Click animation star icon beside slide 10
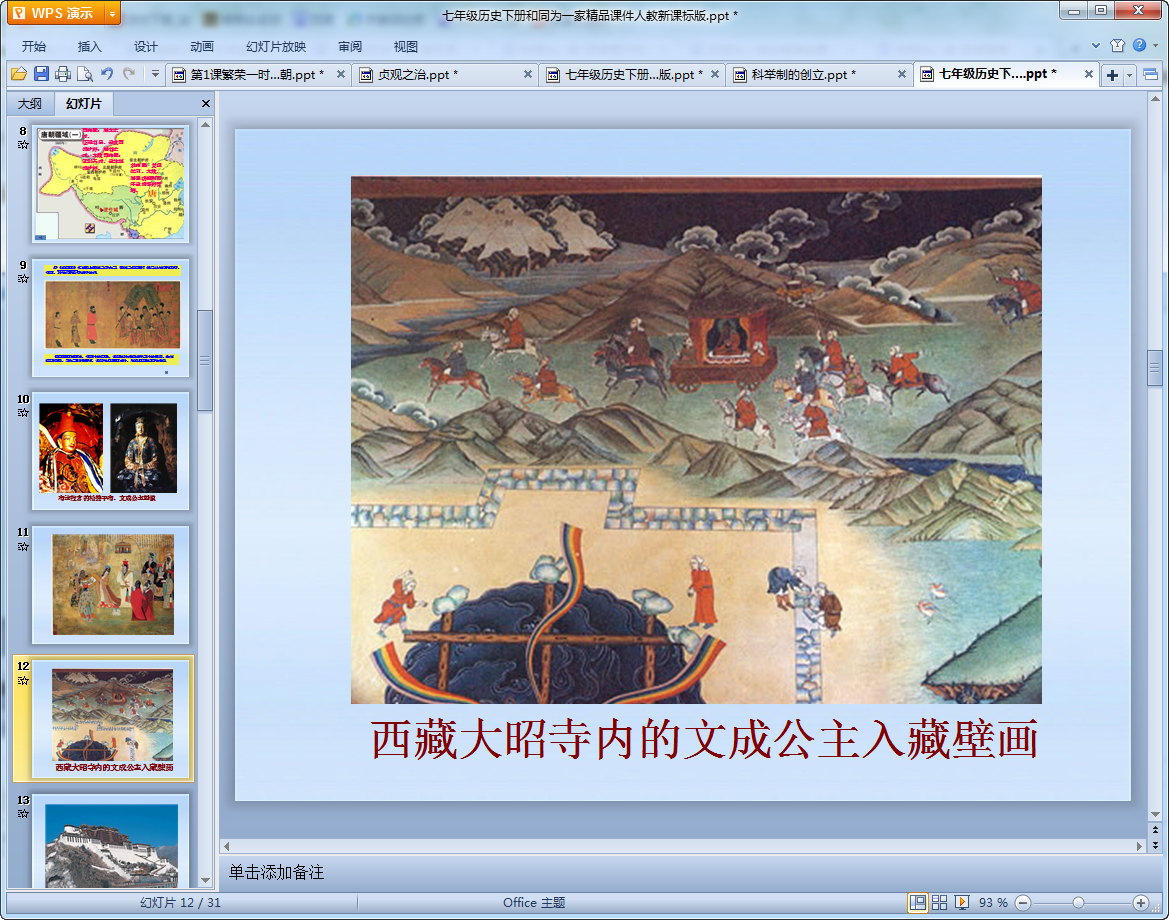This screenshot has height=920, width=1169. 23,413
